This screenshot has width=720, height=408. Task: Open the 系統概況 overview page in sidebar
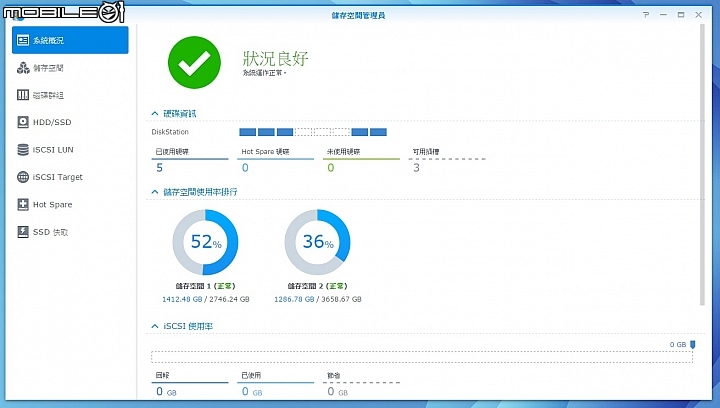click(x=70, y=40)
